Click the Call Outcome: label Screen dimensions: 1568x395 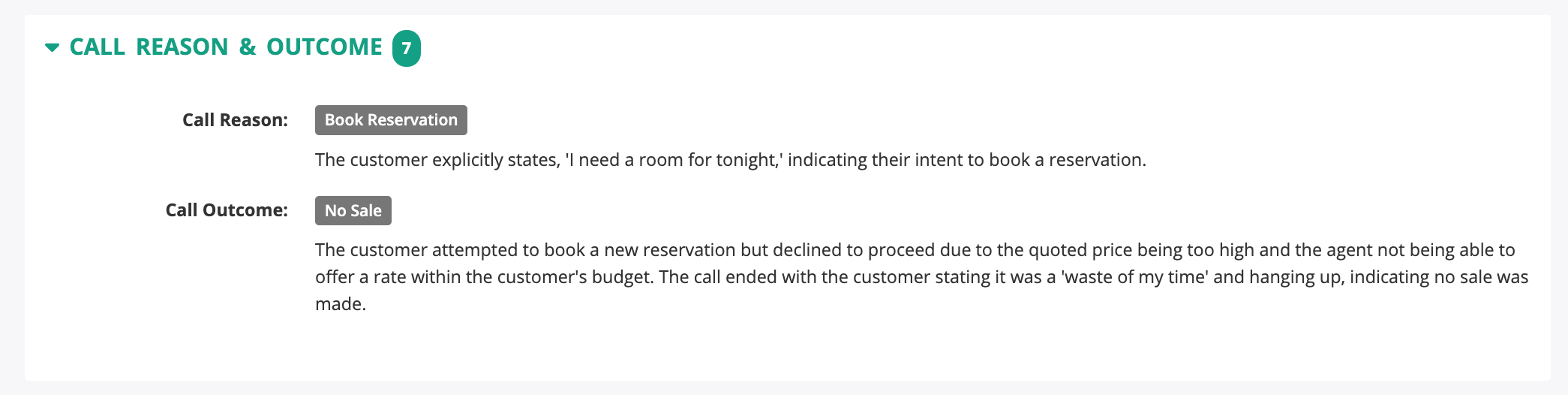(227, 210)
